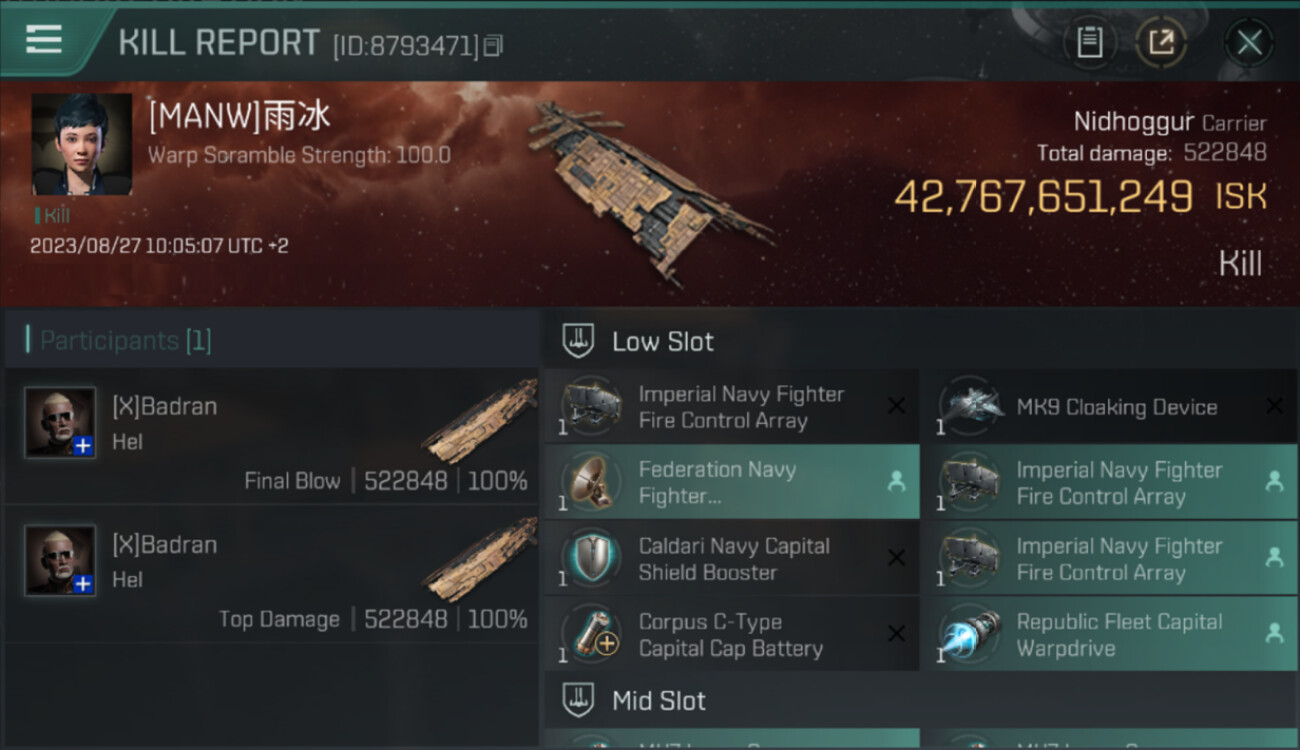Toggle the X marker on Caldari Shield Booster

pyautogui.click(x=896, y=558)
